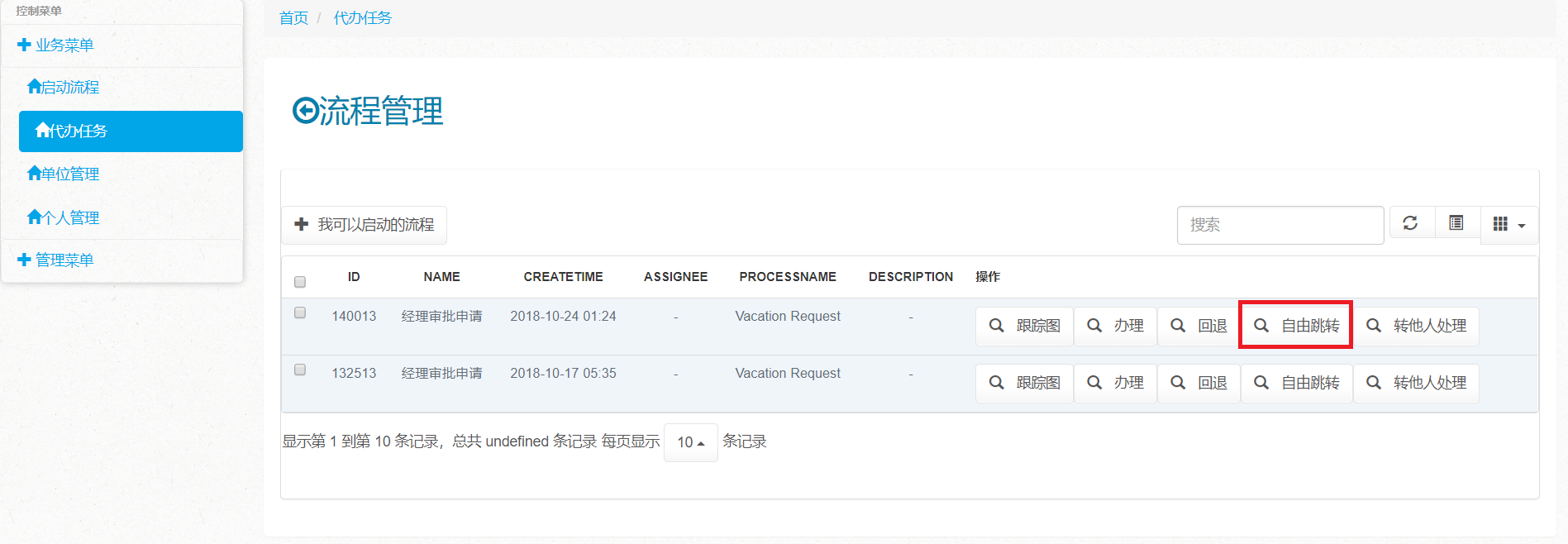Viewport: 1568px width, 544px height.
Task: Click 经理审批申请 in row 140013
Action: pos(441,316)
